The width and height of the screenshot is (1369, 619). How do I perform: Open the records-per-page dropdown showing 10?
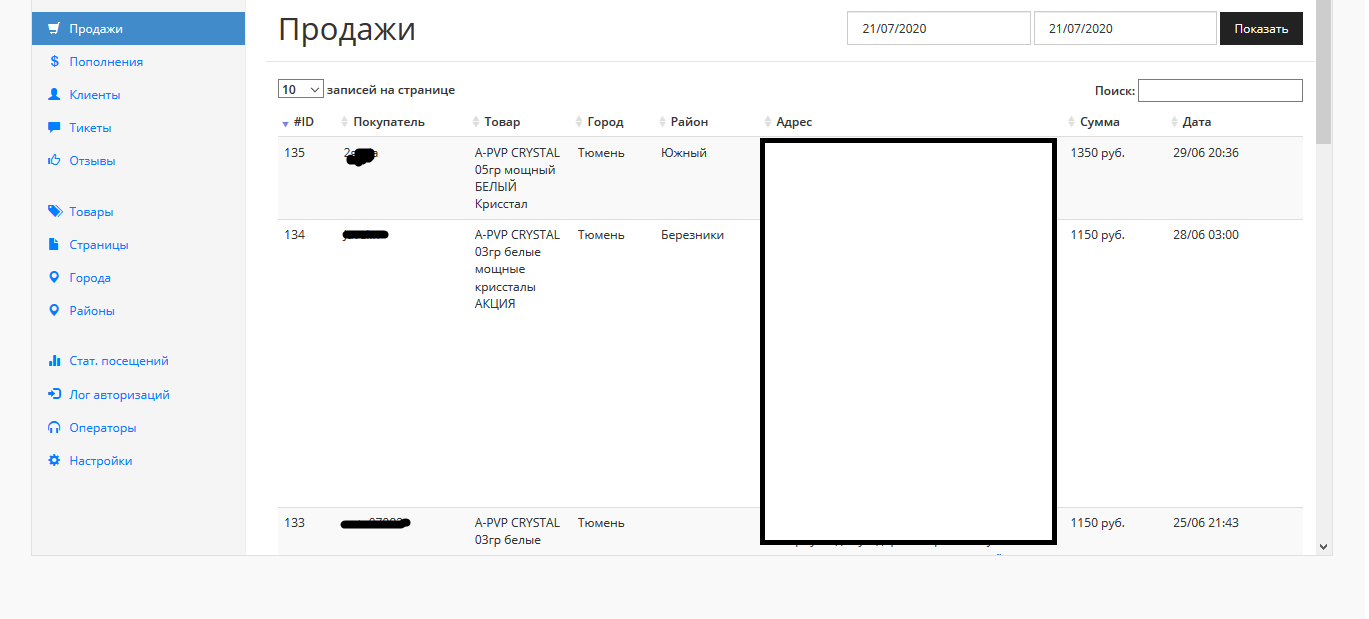(x=300, y=90)
